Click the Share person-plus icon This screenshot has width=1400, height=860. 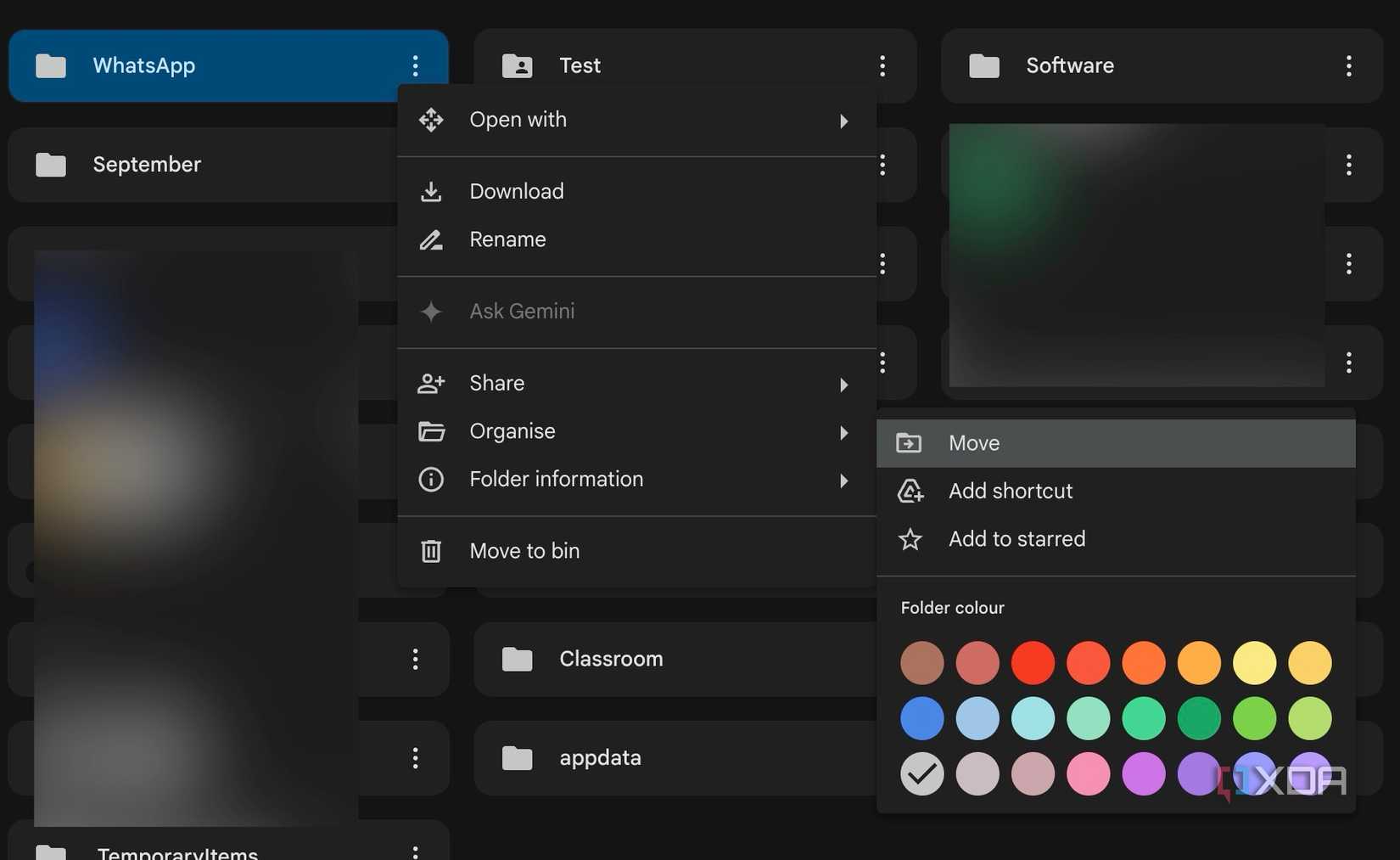[431, 383]
